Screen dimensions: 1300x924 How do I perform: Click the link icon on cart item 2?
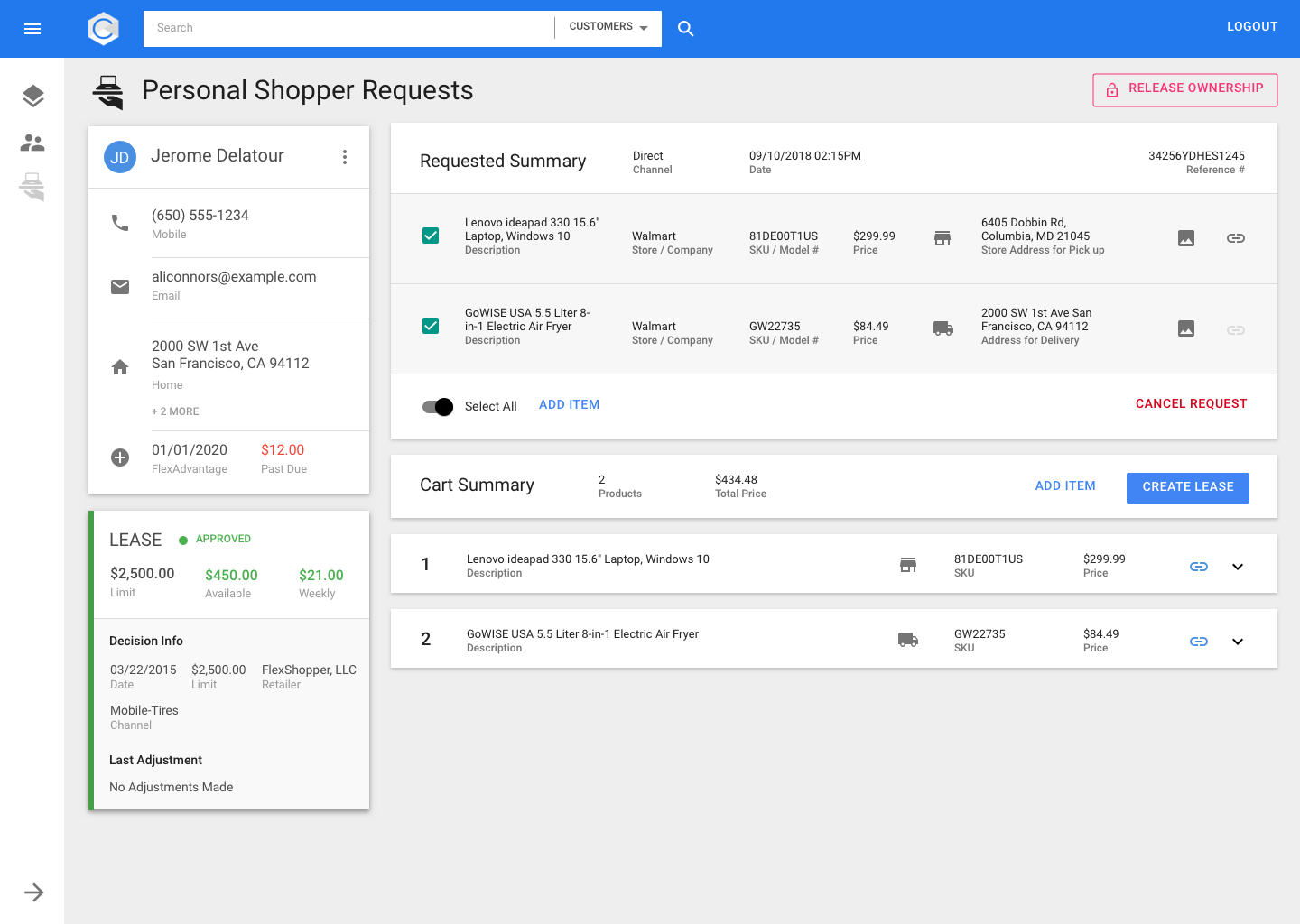pyautogui.click(x=1199, y=642)
